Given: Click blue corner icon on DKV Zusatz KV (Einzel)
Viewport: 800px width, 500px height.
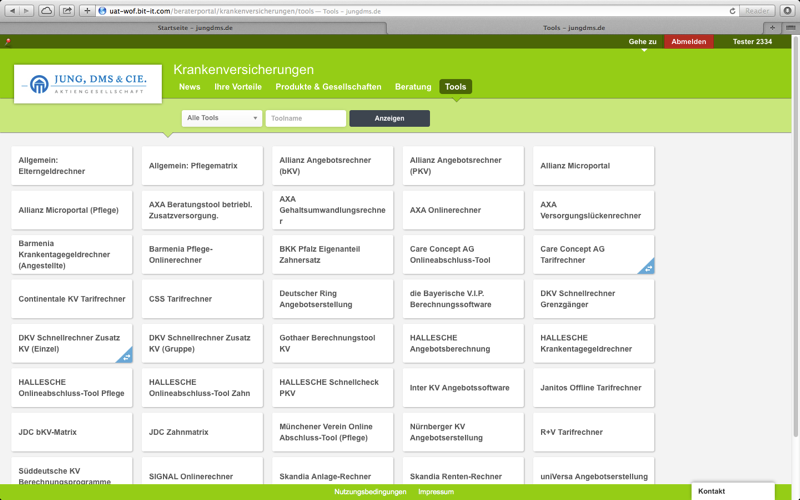Looking at the screenshot, I should (126, 356).
